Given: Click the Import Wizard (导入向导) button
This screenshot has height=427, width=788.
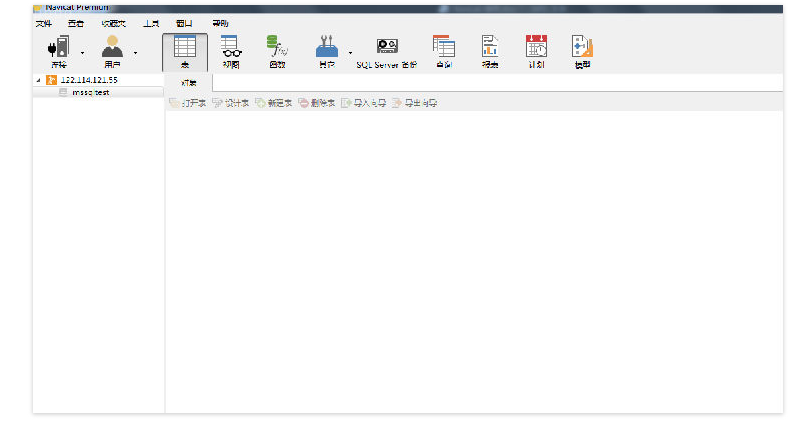Looking at the screenshot, I should (364, 103).
